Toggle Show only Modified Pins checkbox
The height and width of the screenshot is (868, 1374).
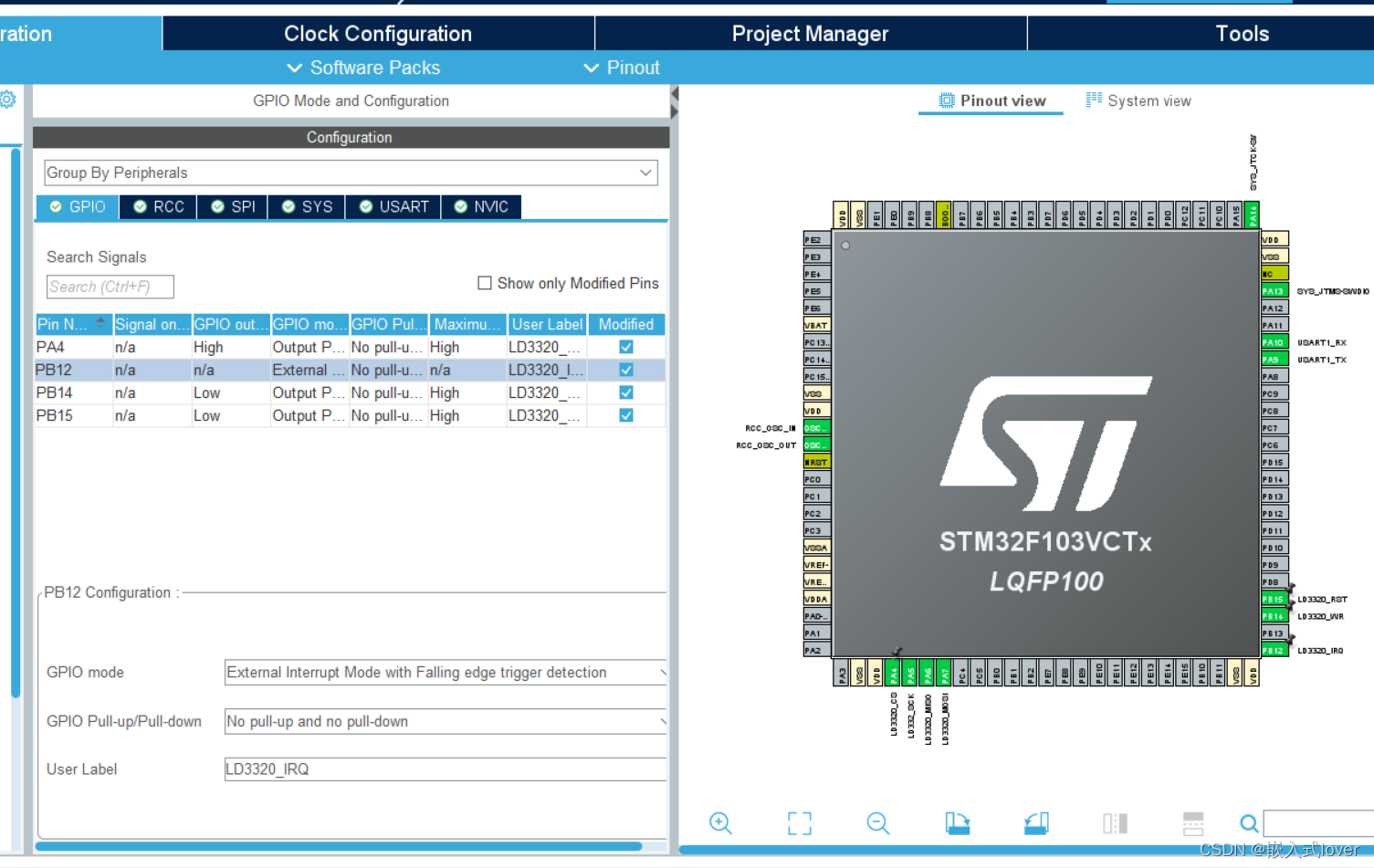(485, 283)
